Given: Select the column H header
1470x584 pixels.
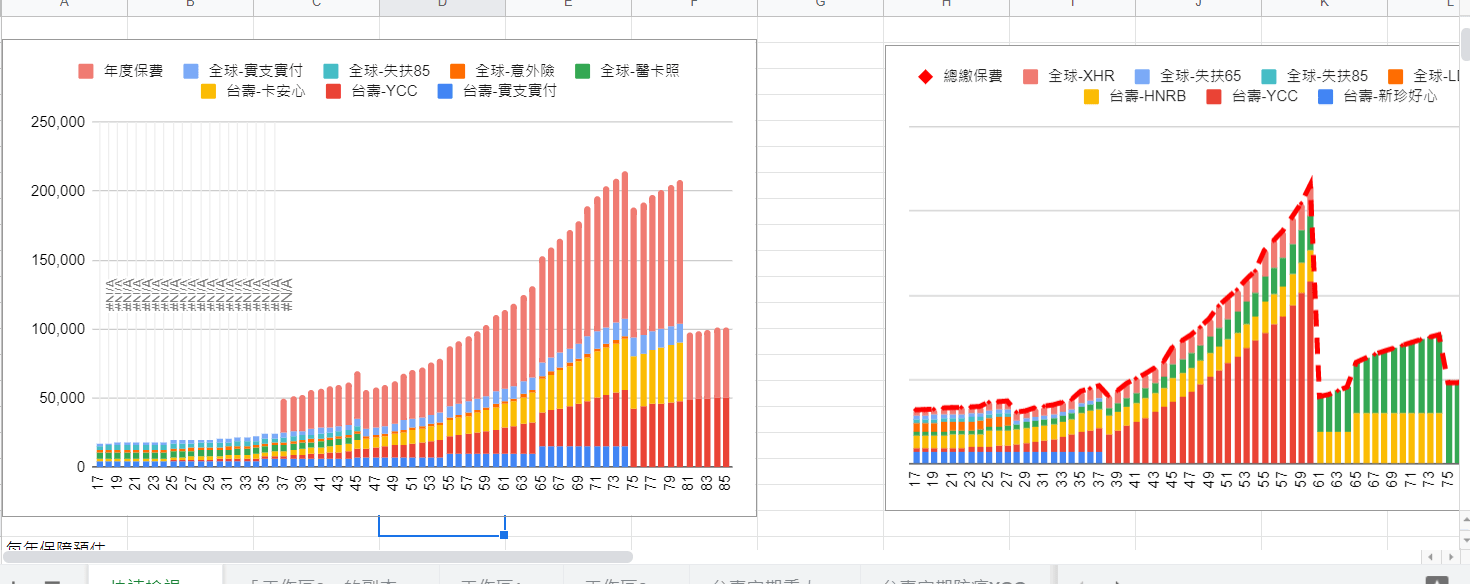Looking at the screenshot, I should tap(945, 7).
